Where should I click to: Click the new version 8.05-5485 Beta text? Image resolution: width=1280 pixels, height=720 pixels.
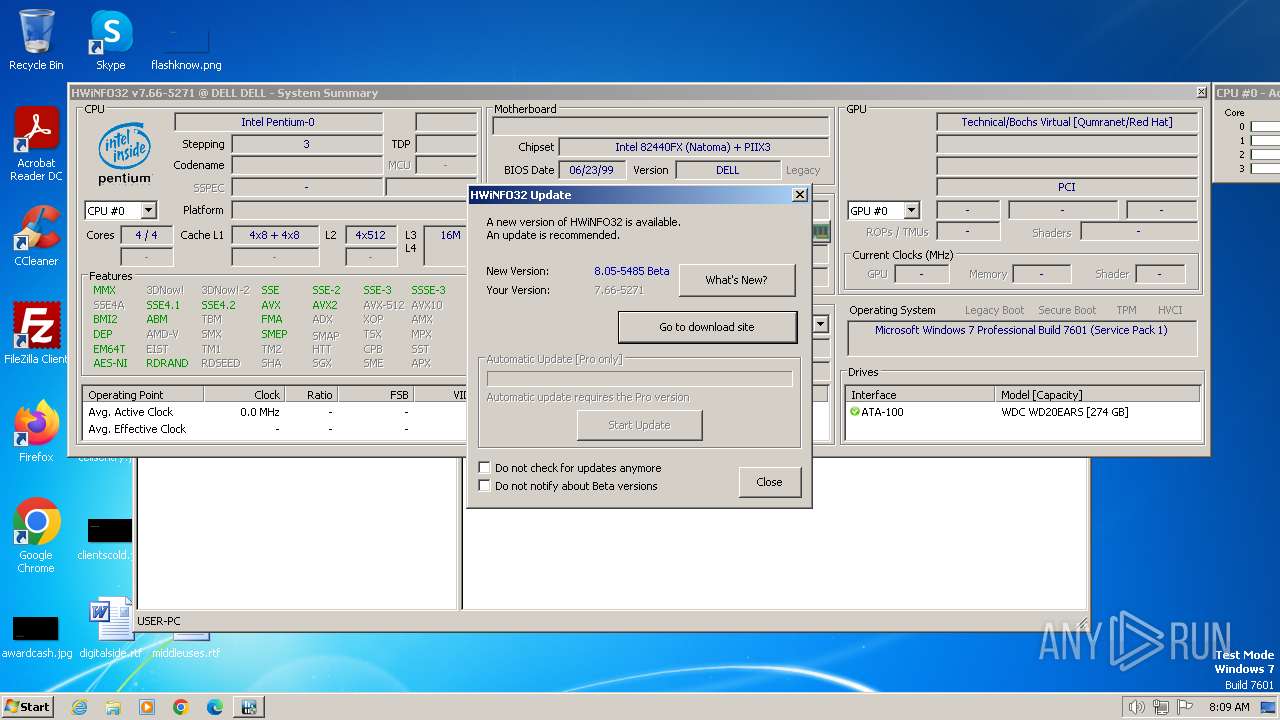(x=632, y=271)
